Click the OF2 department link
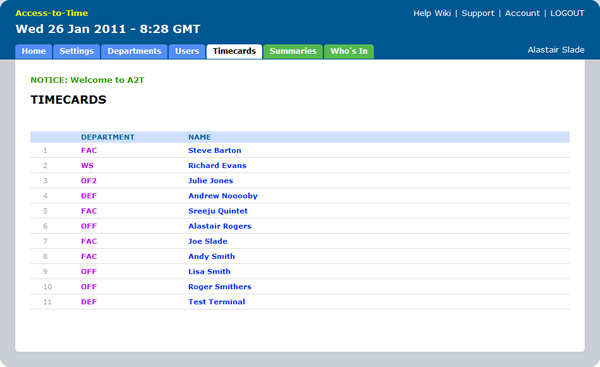The image size is (600, 367). (x=89, y=181)
